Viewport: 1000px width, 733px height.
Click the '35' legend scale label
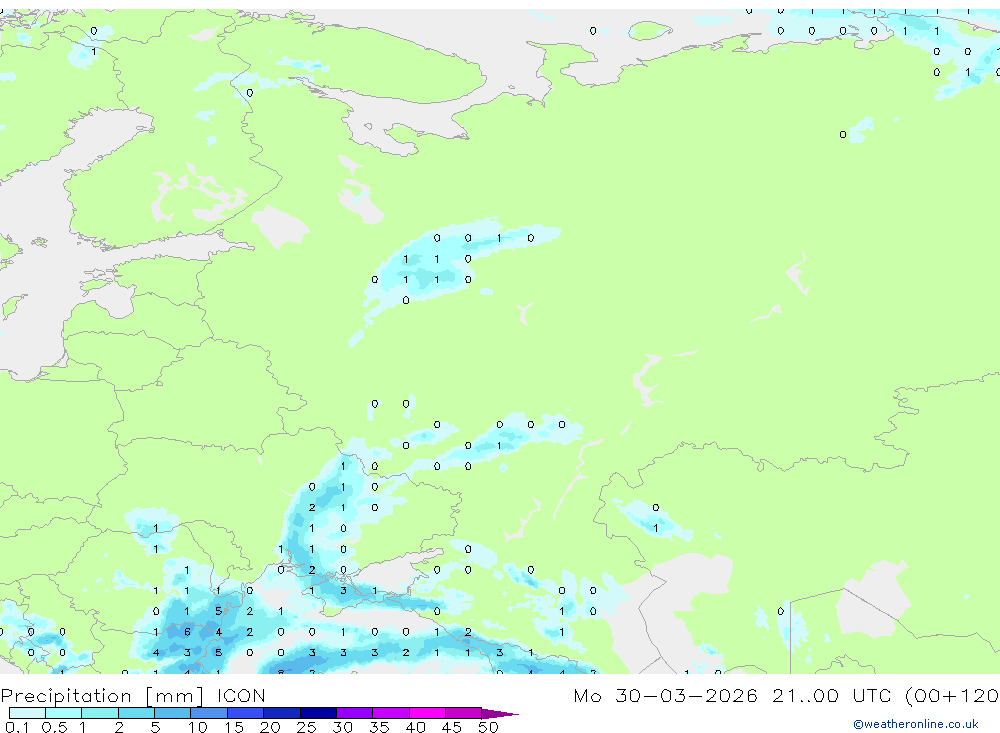[379, 727]
